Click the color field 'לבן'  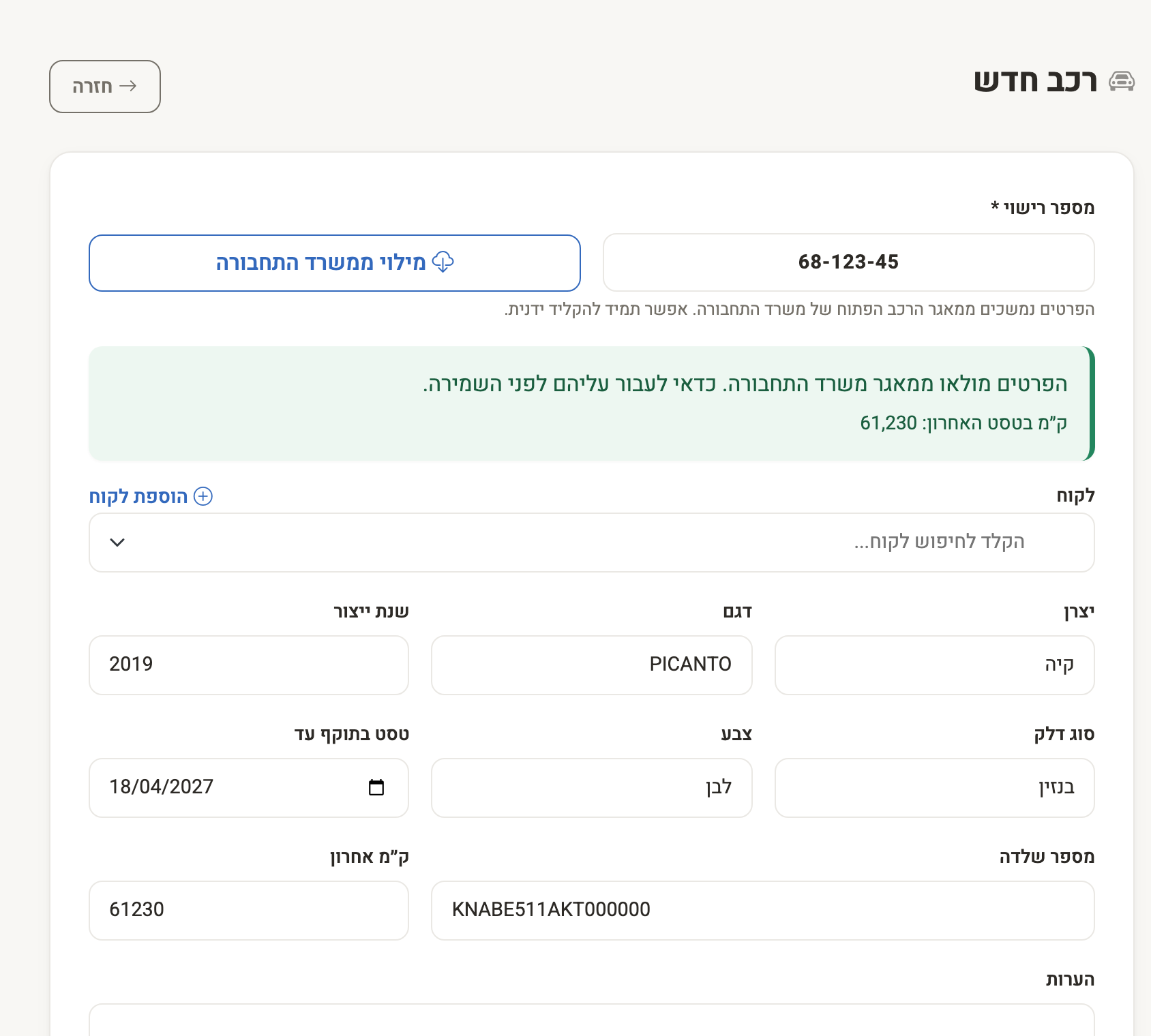(x=592, y=788)
